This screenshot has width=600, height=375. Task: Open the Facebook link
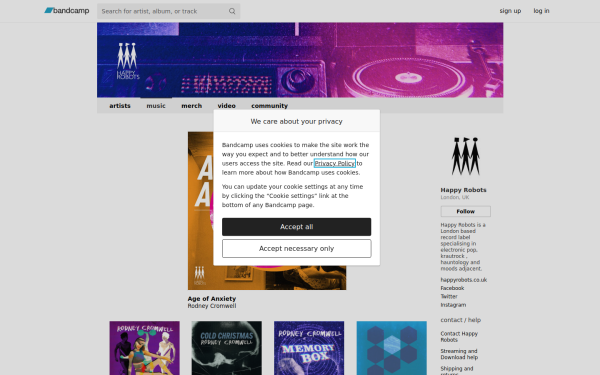452,288
